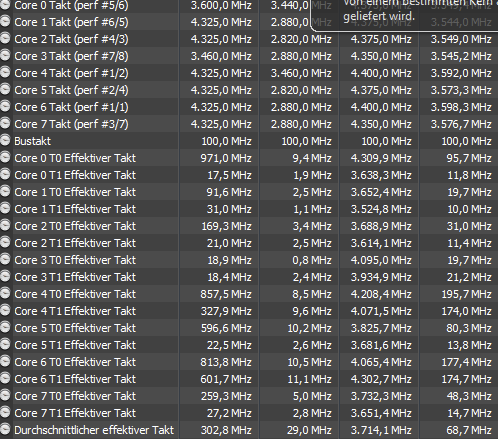This screenshot has width=498, height=439.
Task: Click the clock icon beside Core 4 Takt (perf #1/2)
Action: [5, 73]
